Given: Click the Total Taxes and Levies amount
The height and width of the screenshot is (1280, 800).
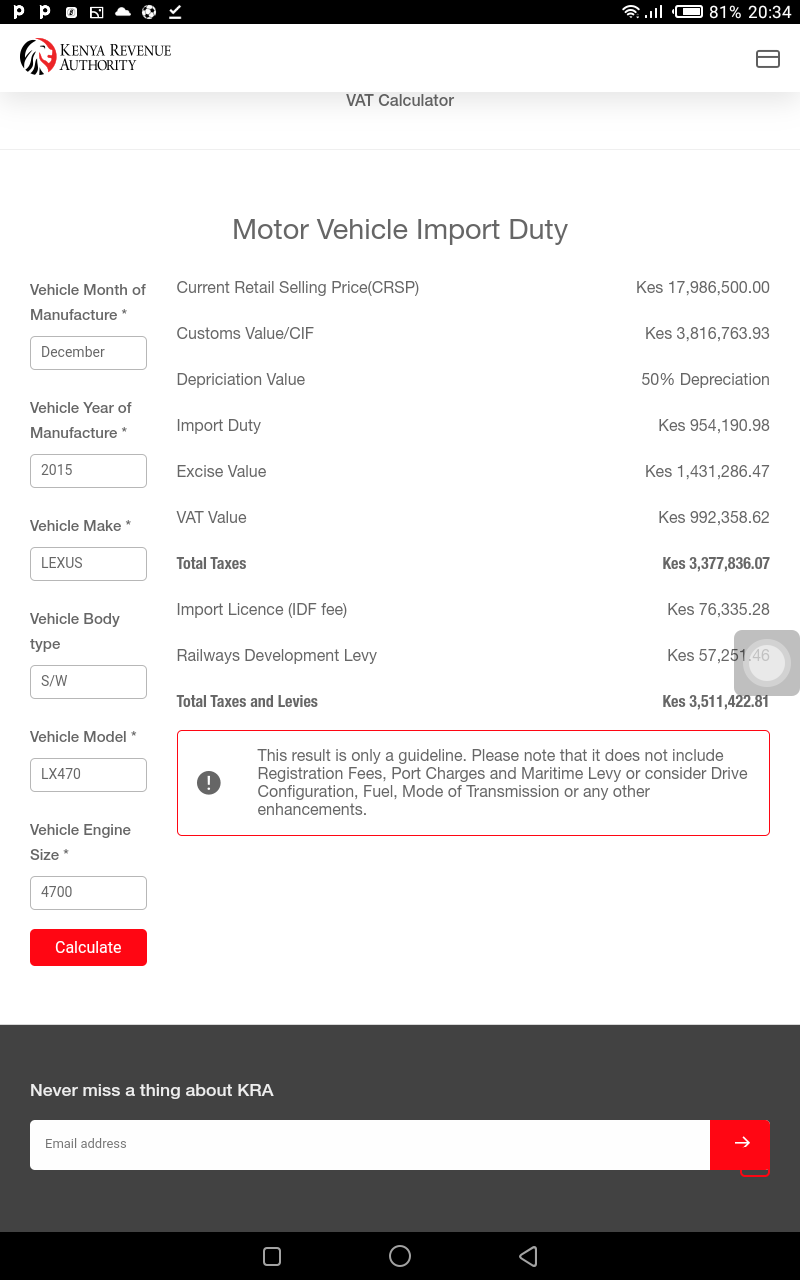Looking at the screenshot, I should [x=715, y=702].
